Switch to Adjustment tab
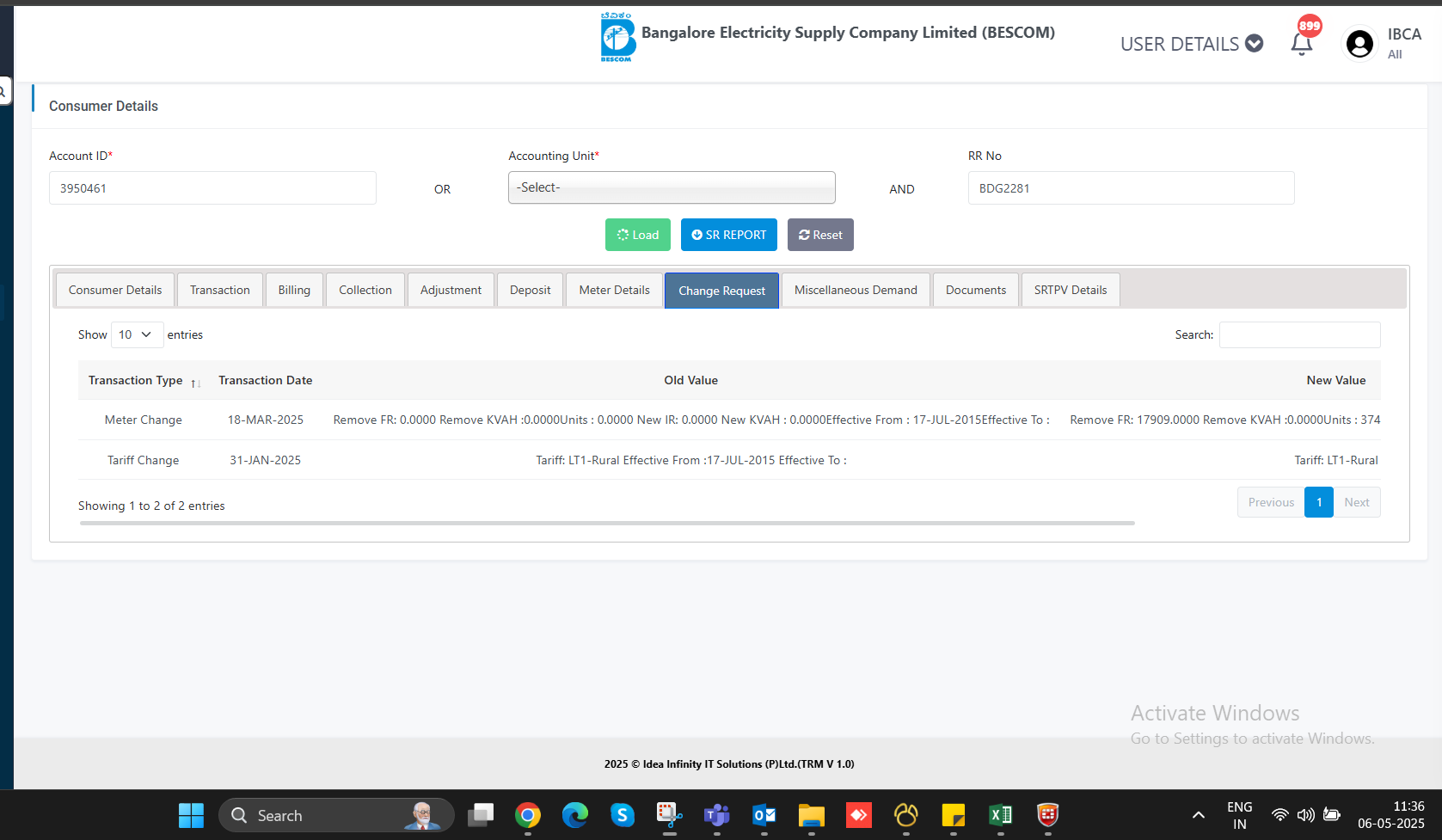 coord(451,290)
